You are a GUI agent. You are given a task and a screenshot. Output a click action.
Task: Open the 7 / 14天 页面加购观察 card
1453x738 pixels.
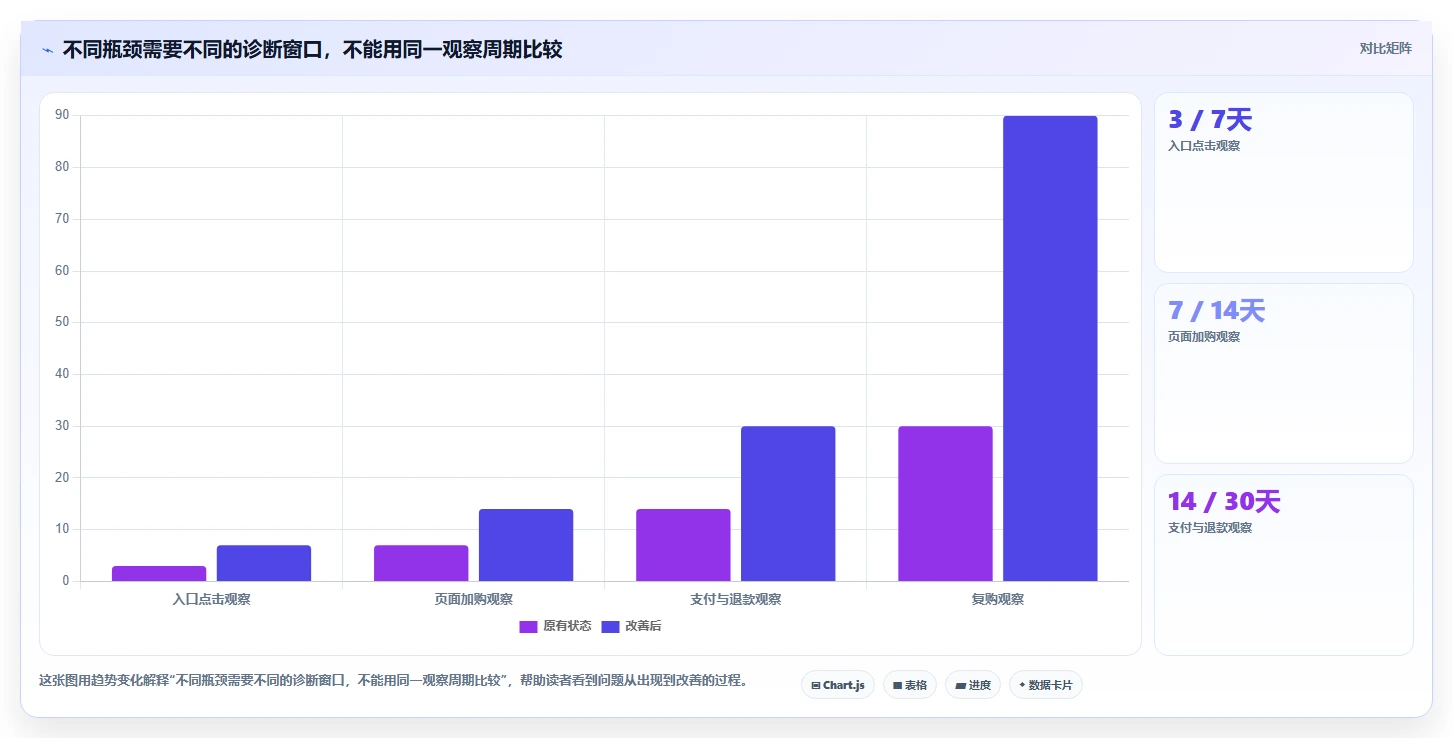(x=1284, y=374)
